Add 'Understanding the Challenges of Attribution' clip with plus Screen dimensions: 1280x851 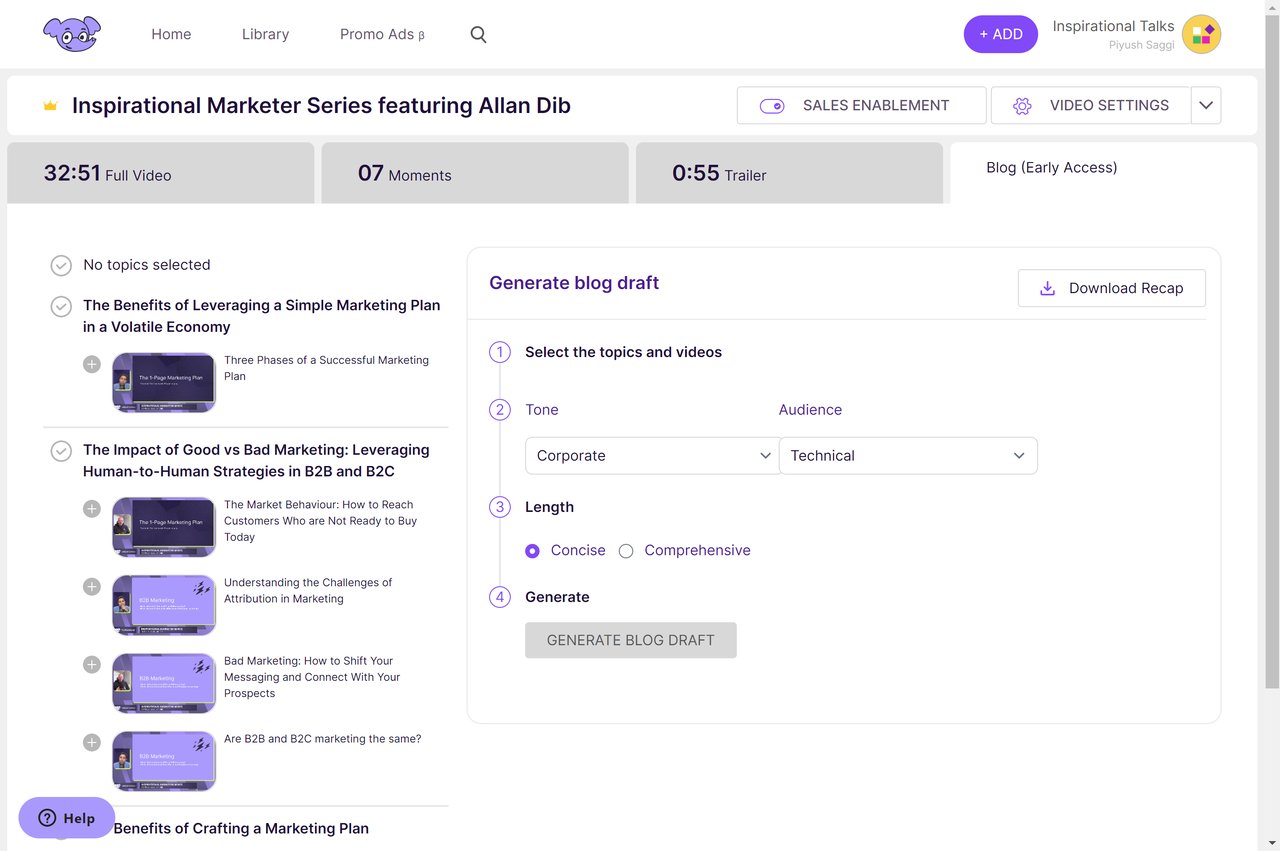92,587
